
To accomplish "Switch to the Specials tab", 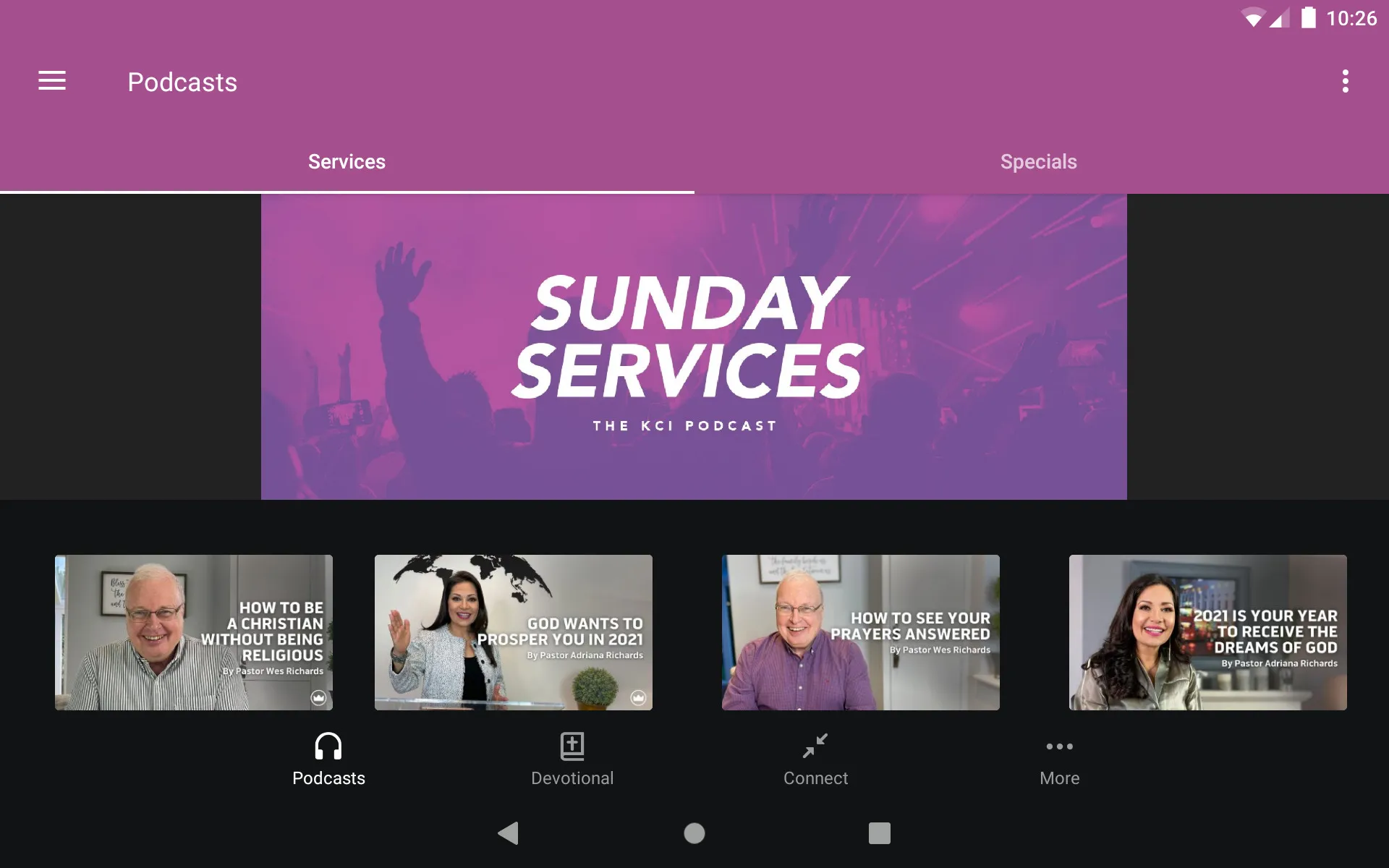I will pyautogui.click(x=1038, y=161).
